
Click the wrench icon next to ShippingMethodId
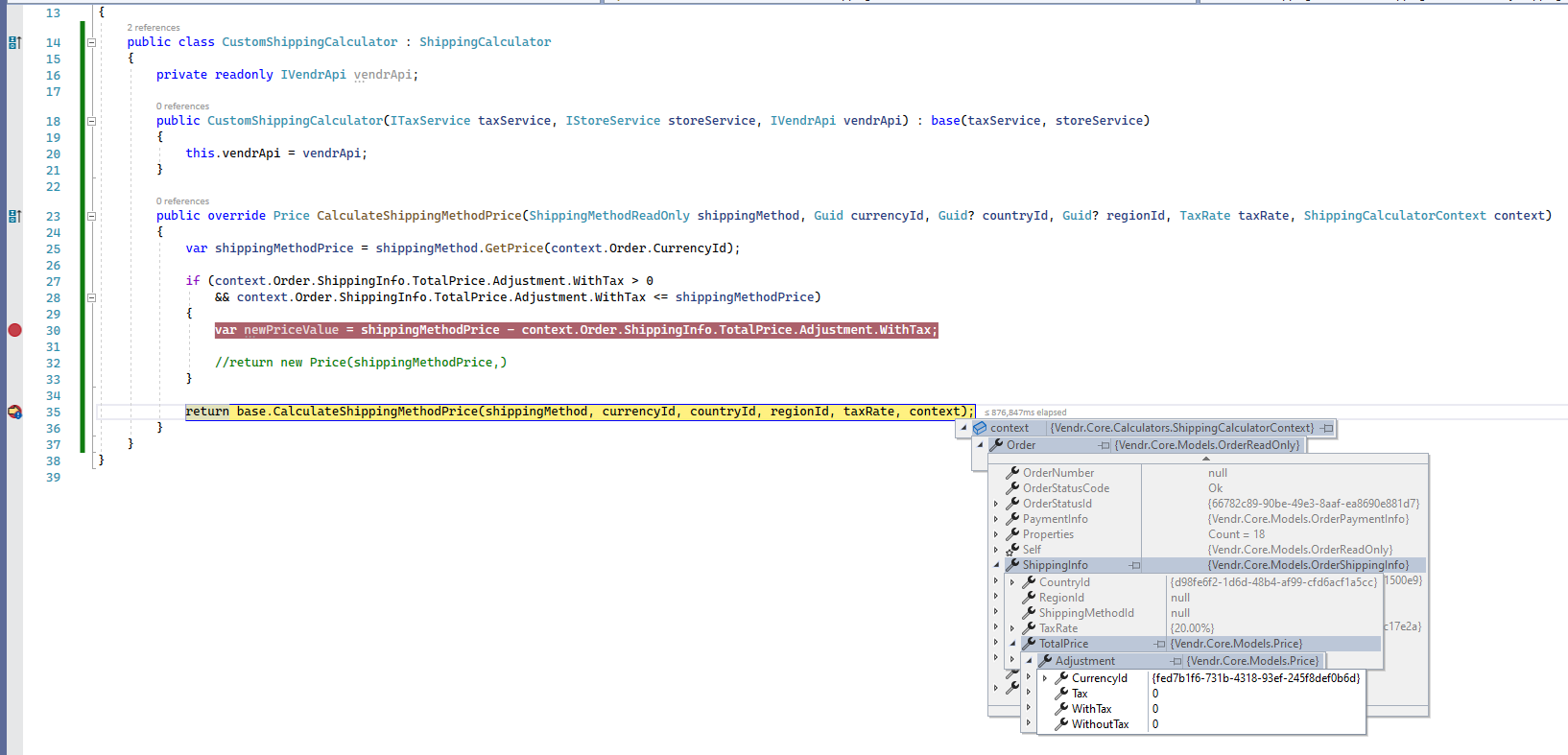pyautogui.click(x=1029, y=613)
